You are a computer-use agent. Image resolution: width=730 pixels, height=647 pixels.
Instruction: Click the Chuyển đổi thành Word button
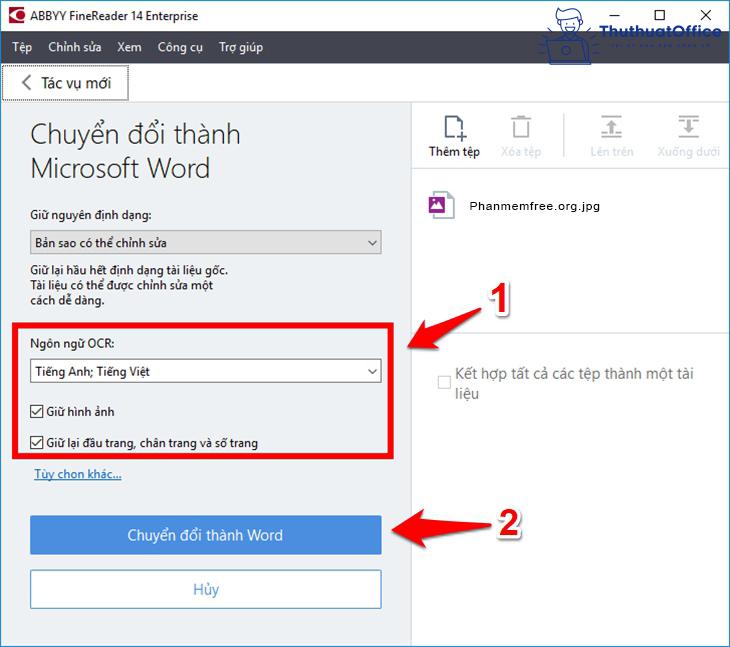[x=205, y=535]
